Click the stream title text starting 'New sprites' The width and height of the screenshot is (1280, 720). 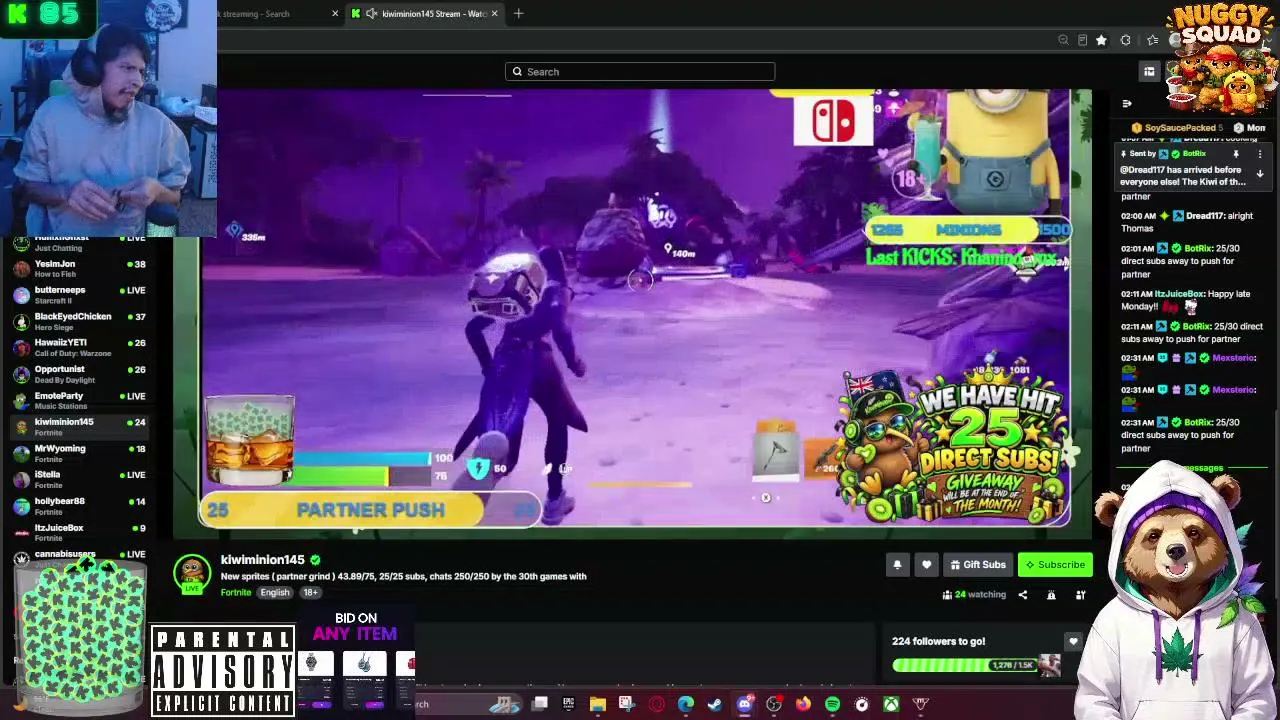(403, 577)
